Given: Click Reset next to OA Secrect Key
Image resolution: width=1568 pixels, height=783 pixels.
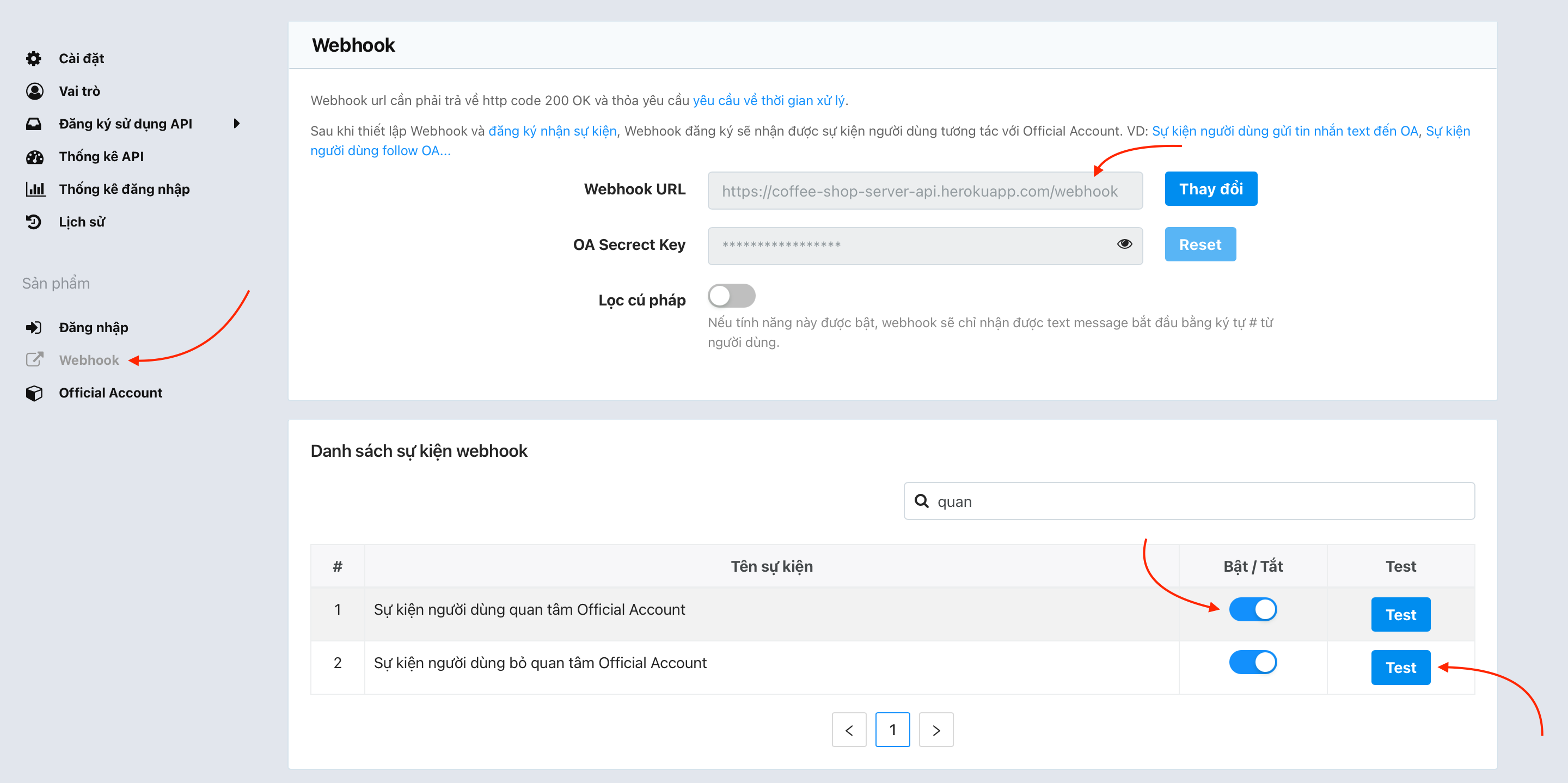Looking at the screenshot, I should coord(1200,243).
